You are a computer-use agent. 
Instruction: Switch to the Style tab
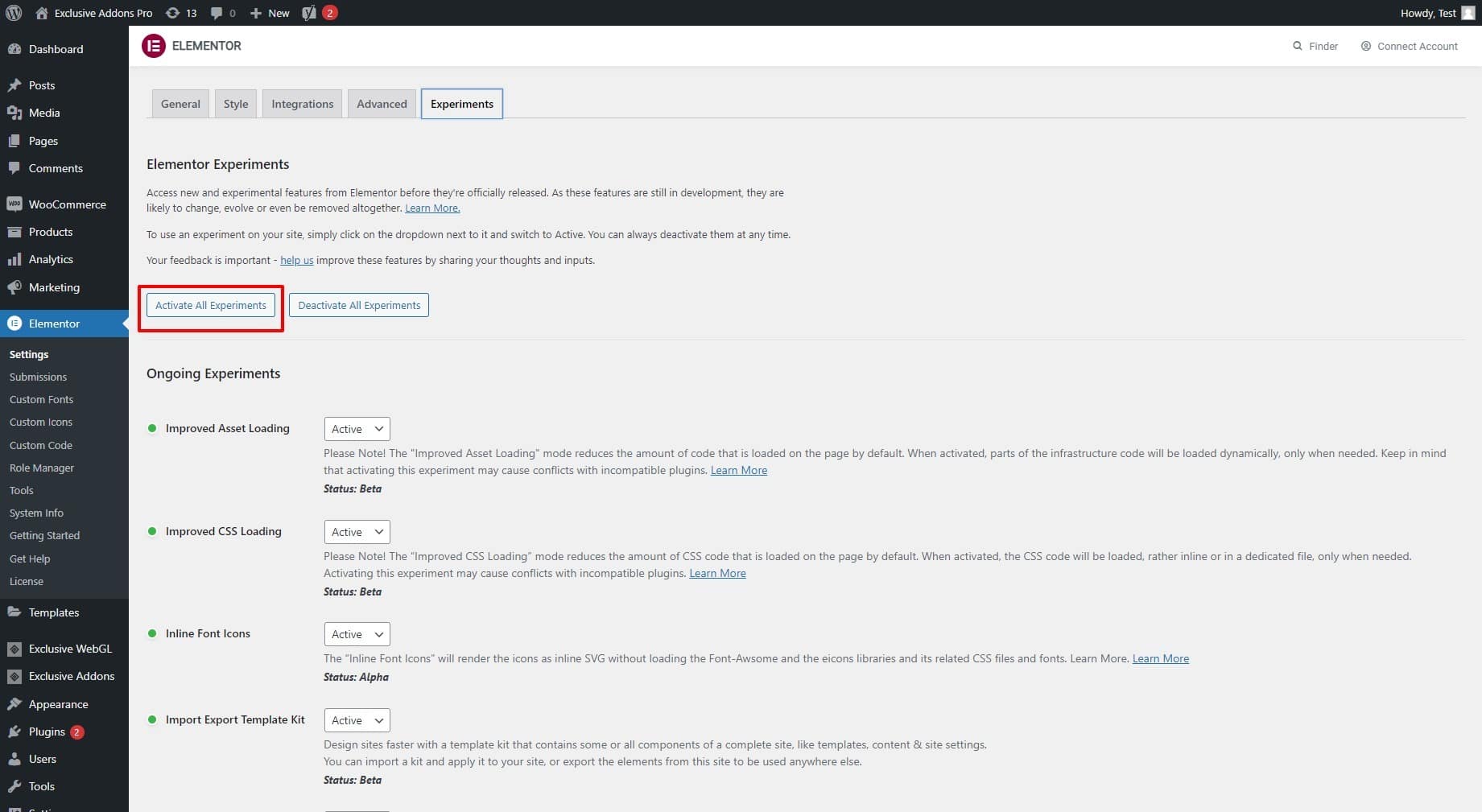[x=236, y=104]
